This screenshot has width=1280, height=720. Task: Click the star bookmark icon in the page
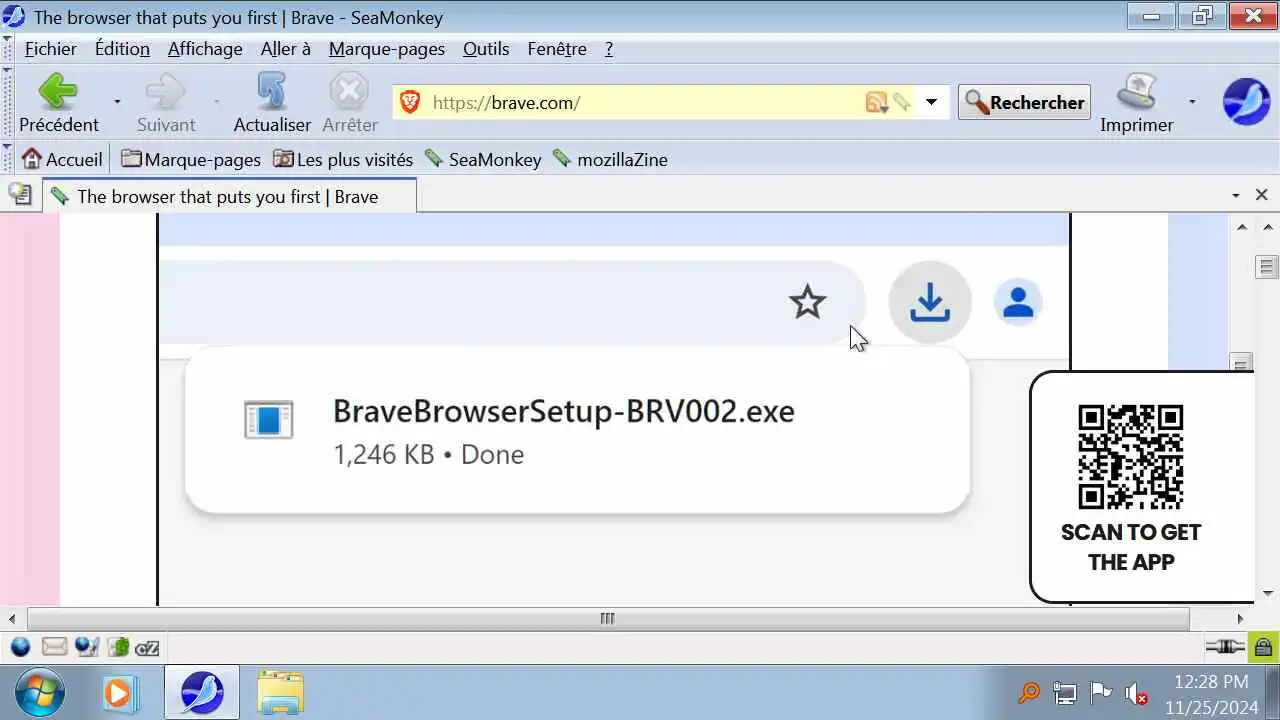[807, 302]
